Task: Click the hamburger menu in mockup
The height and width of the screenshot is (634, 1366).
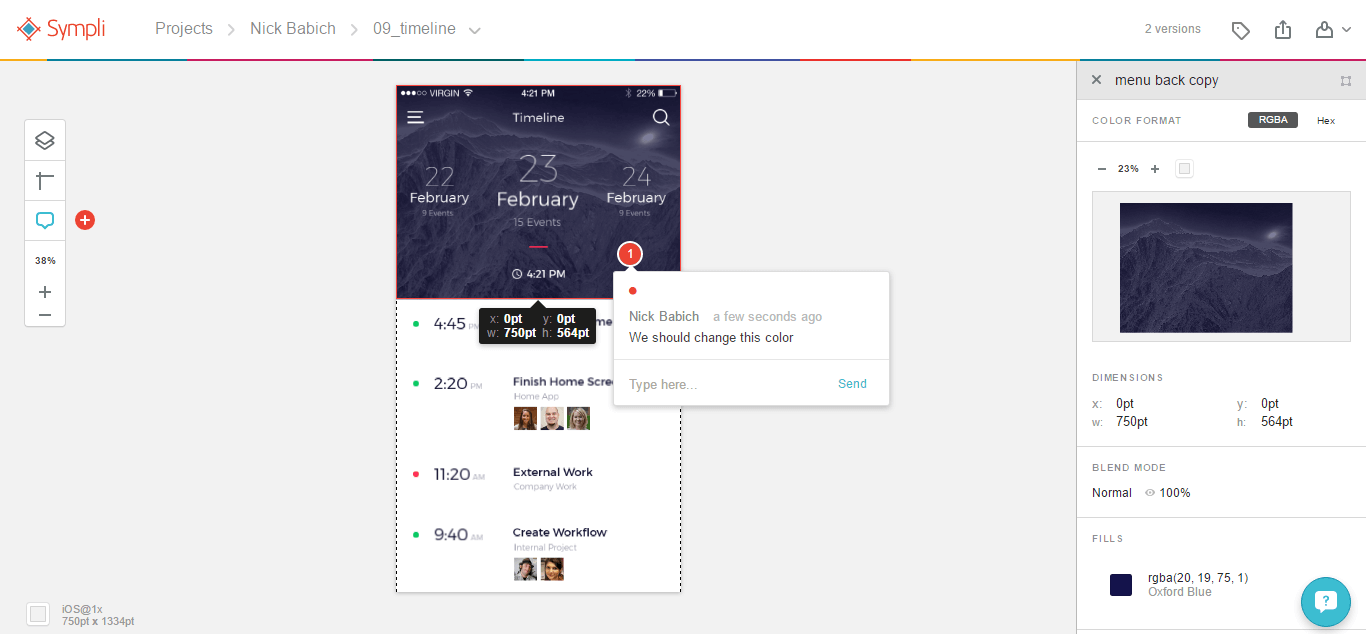Action: pyautogui.click(x=415, y=117)
